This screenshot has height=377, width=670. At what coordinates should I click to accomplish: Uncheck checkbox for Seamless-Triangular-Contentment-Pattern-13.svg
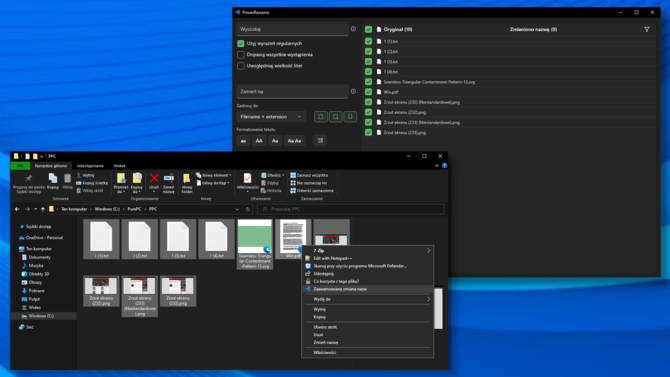click(368, 82)
